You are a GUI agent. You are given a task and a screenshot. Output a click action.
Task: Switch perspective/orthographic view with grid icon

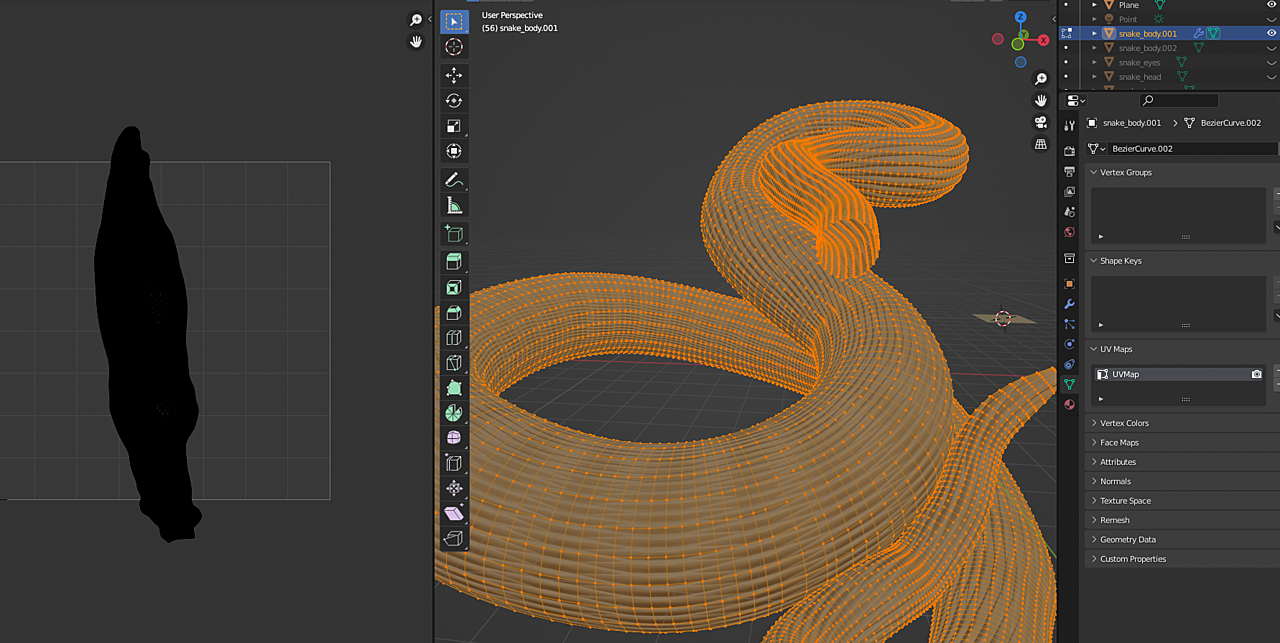(1041, 144)
